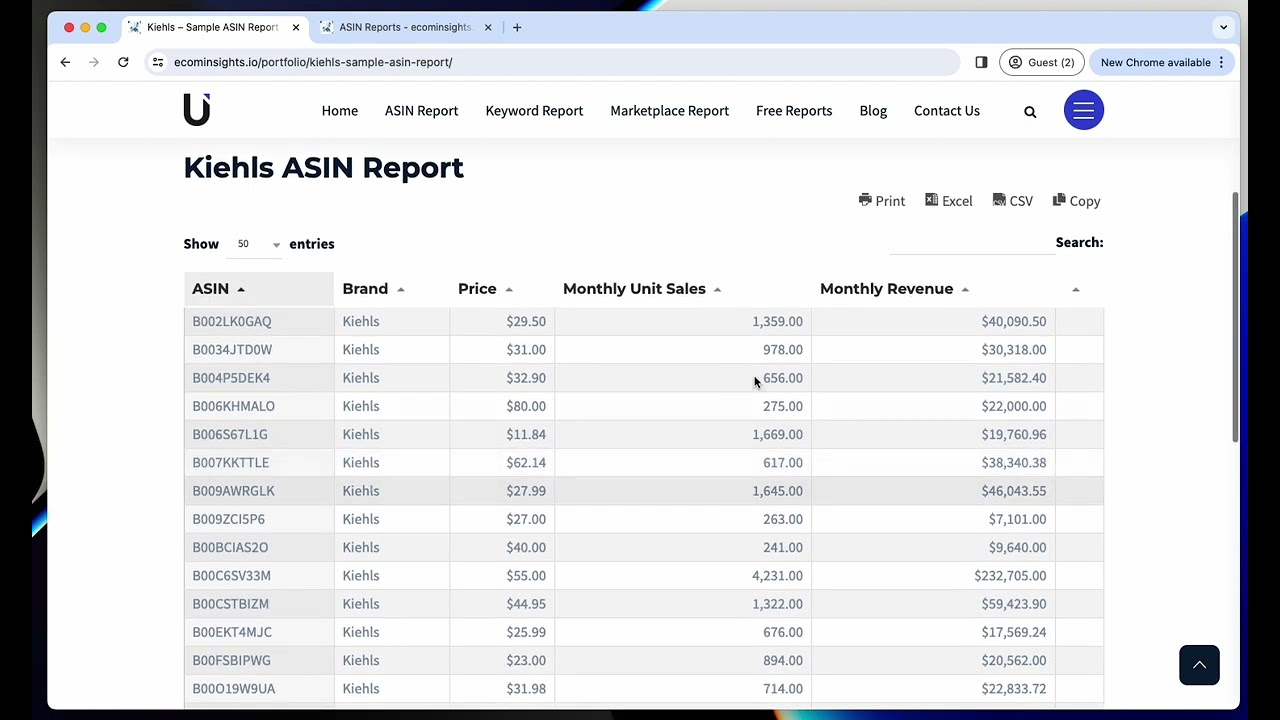Click the browser address bar URL
Image resolution: width=1280 pixels, height=720 pixels.
pos(313,62)
